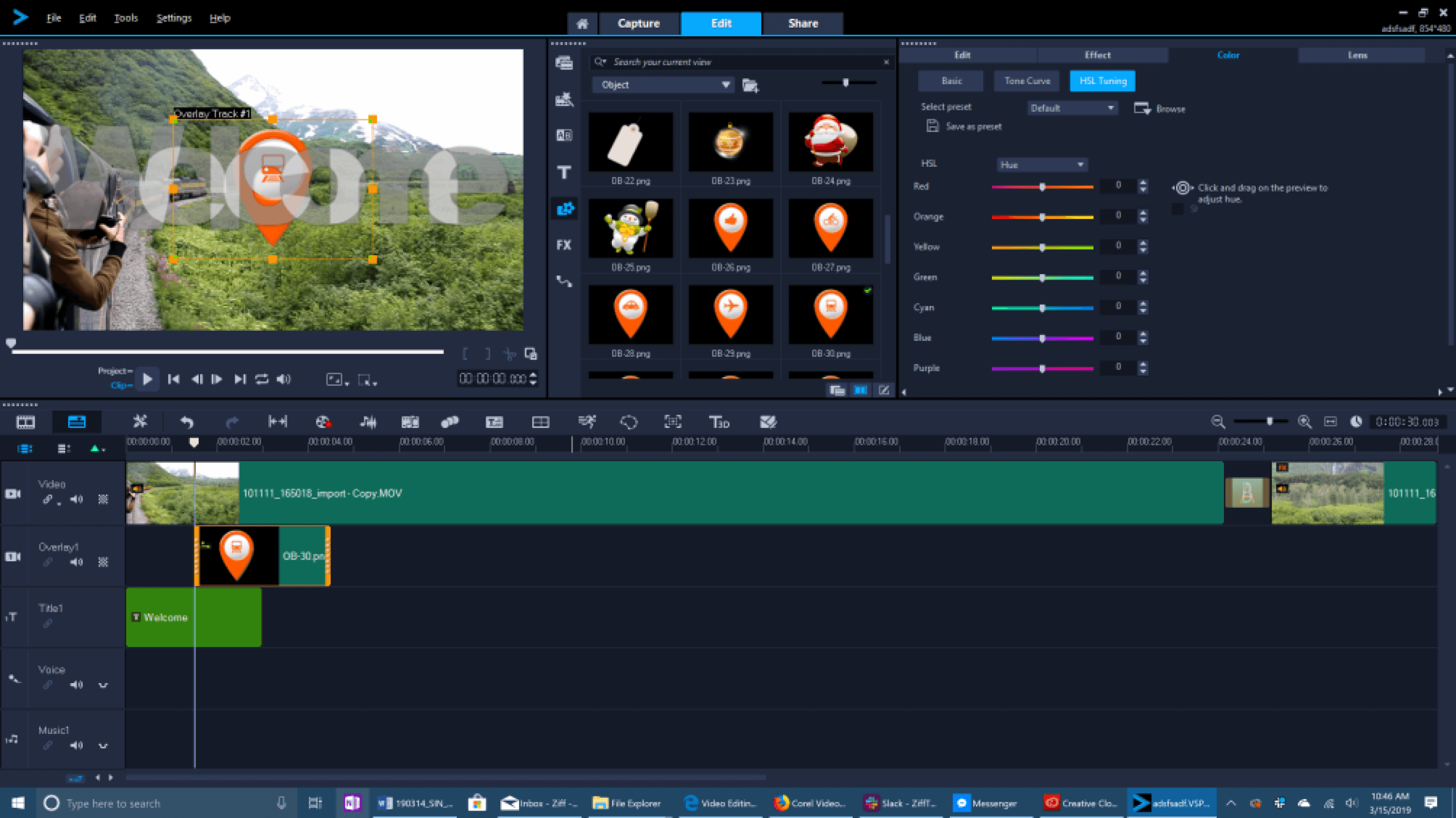Select the Split clip tool icon
This screenshot has width=1456, height=818.
(x=140, y=421)
